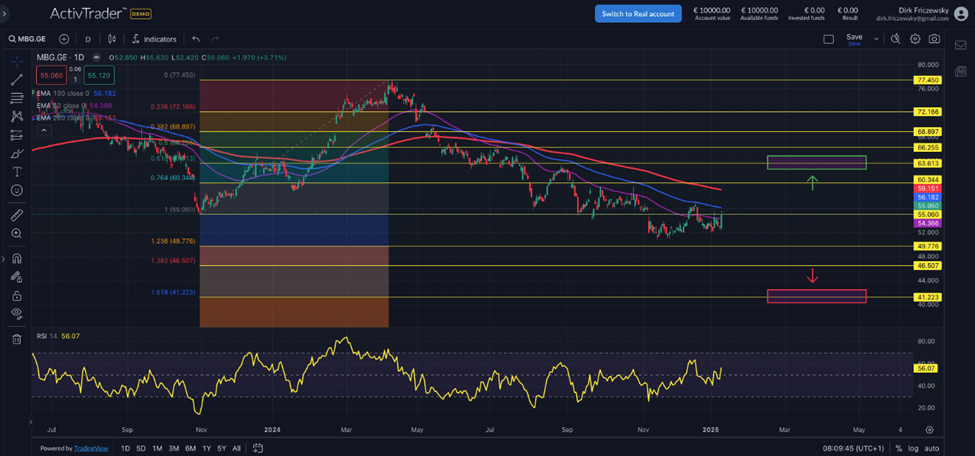This screenshot has height=456, width=975.
Task: Select the 3M time range tab
Action: coord(173,448)
